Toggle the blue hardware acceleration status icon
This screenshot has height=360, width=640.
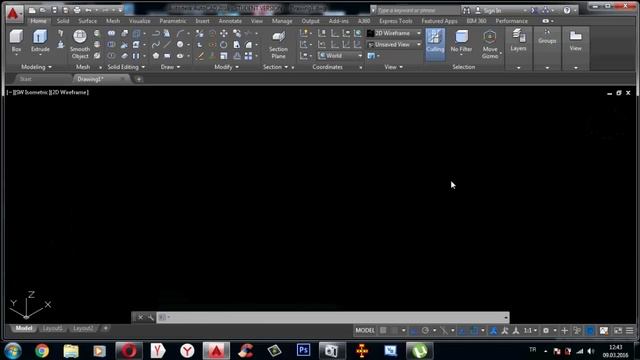pyautogui.click(x=590, y=331)
